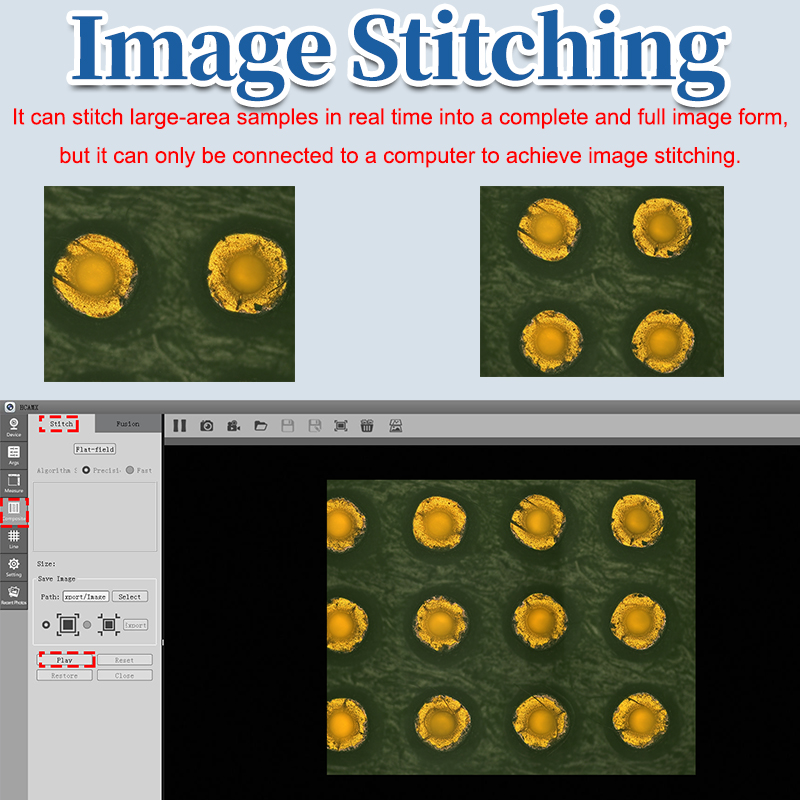This screenshot has width=800, height=800.
Task: Switch to the Fusion tab
Action: pos(128,424)
